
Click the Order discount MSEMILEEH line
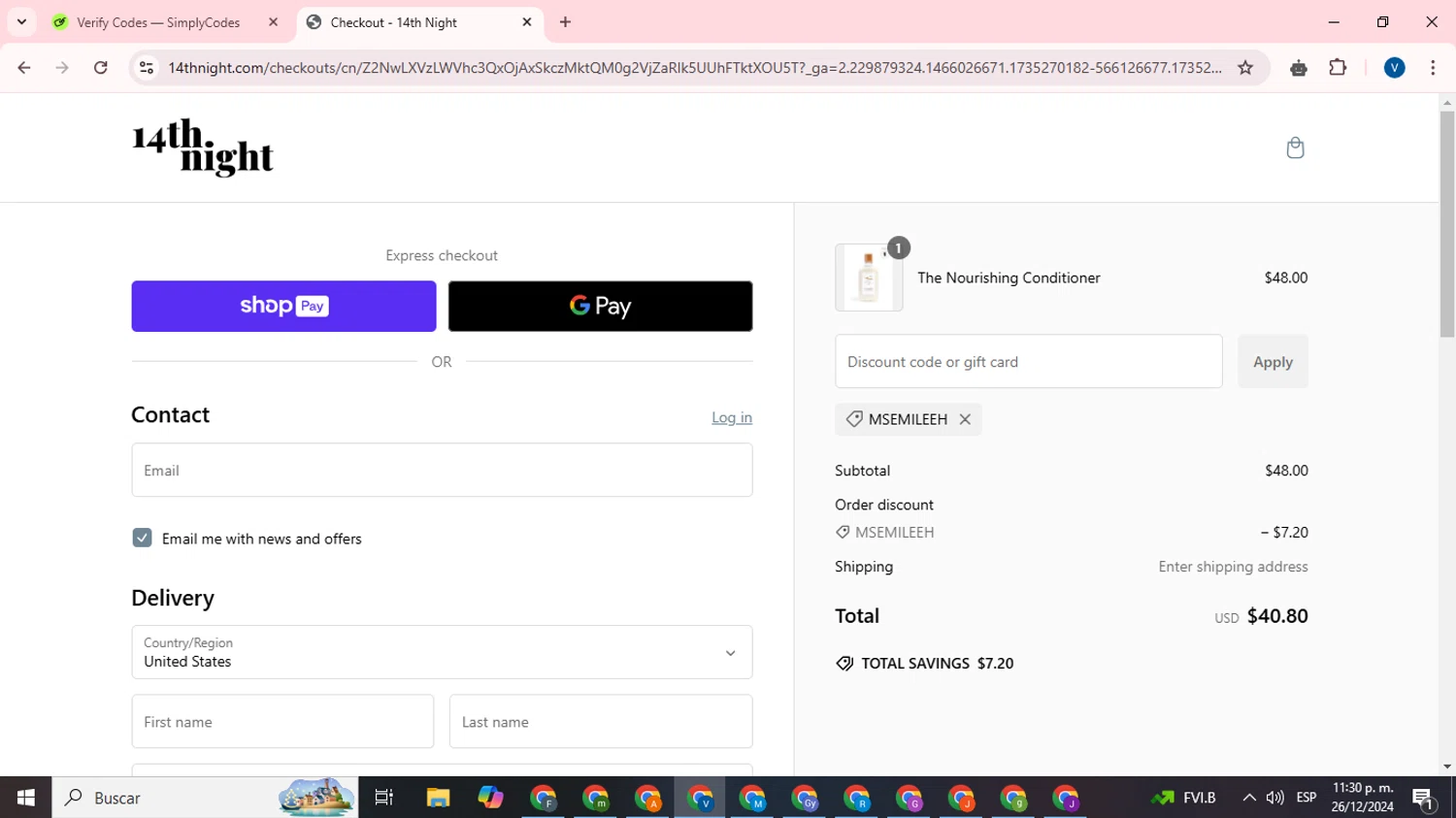point(884,532)
